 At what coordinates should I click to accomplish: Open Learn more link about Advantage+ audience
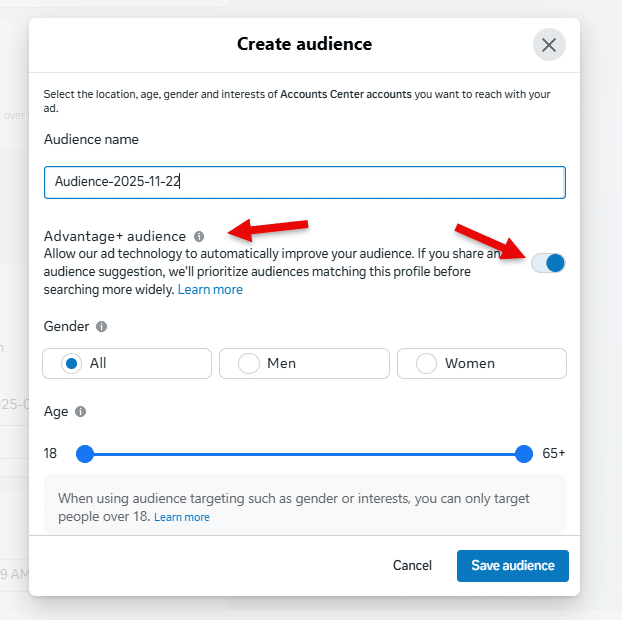pyautogui.click(x=210, y=290)
